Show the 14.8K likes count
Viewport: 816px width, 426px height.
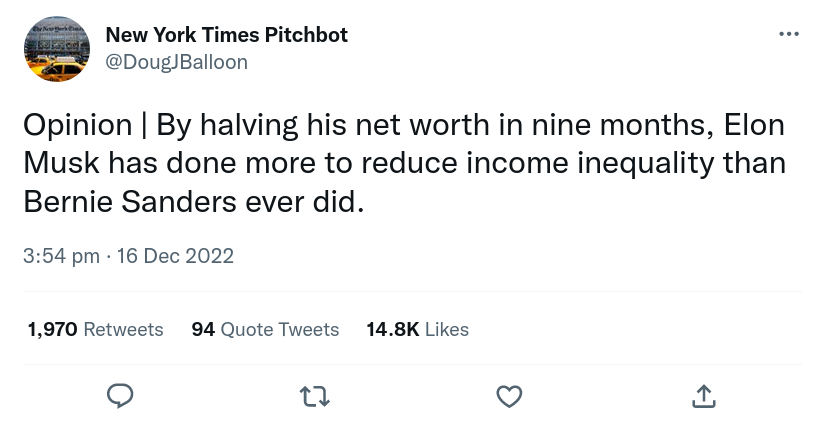click(392, 329)
